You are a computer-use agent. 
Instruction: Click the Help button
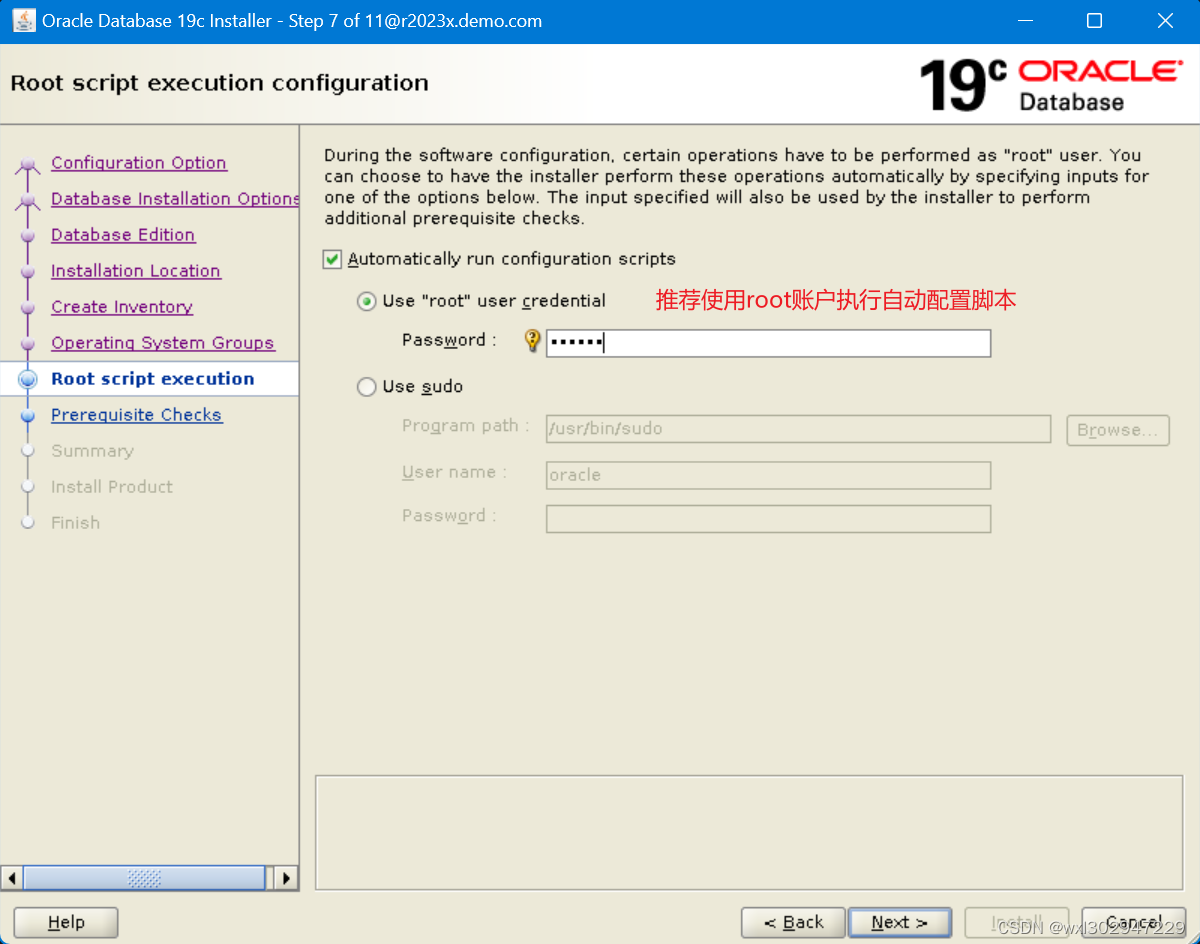[66, 922]
